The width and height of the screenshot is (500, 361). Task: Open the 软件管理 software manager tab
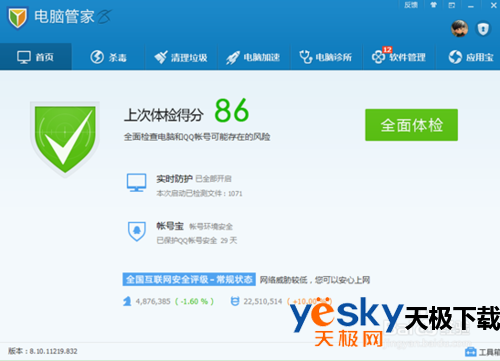pyautogui.click(x=399, y=57)
